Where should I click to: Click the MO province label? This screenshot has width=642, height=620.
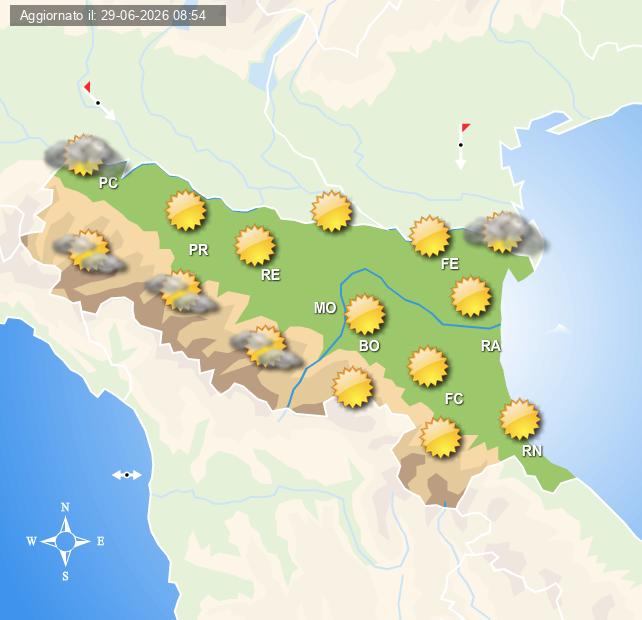tap(325, 308)
